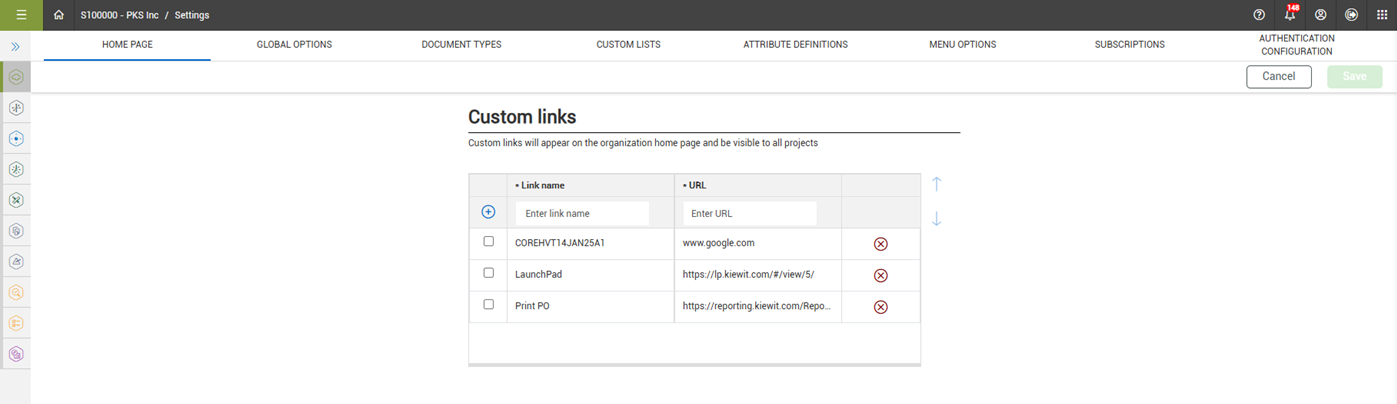1397x404 pixels.
Task: Check the Print PO row checkbox
Action: point(488,304)
